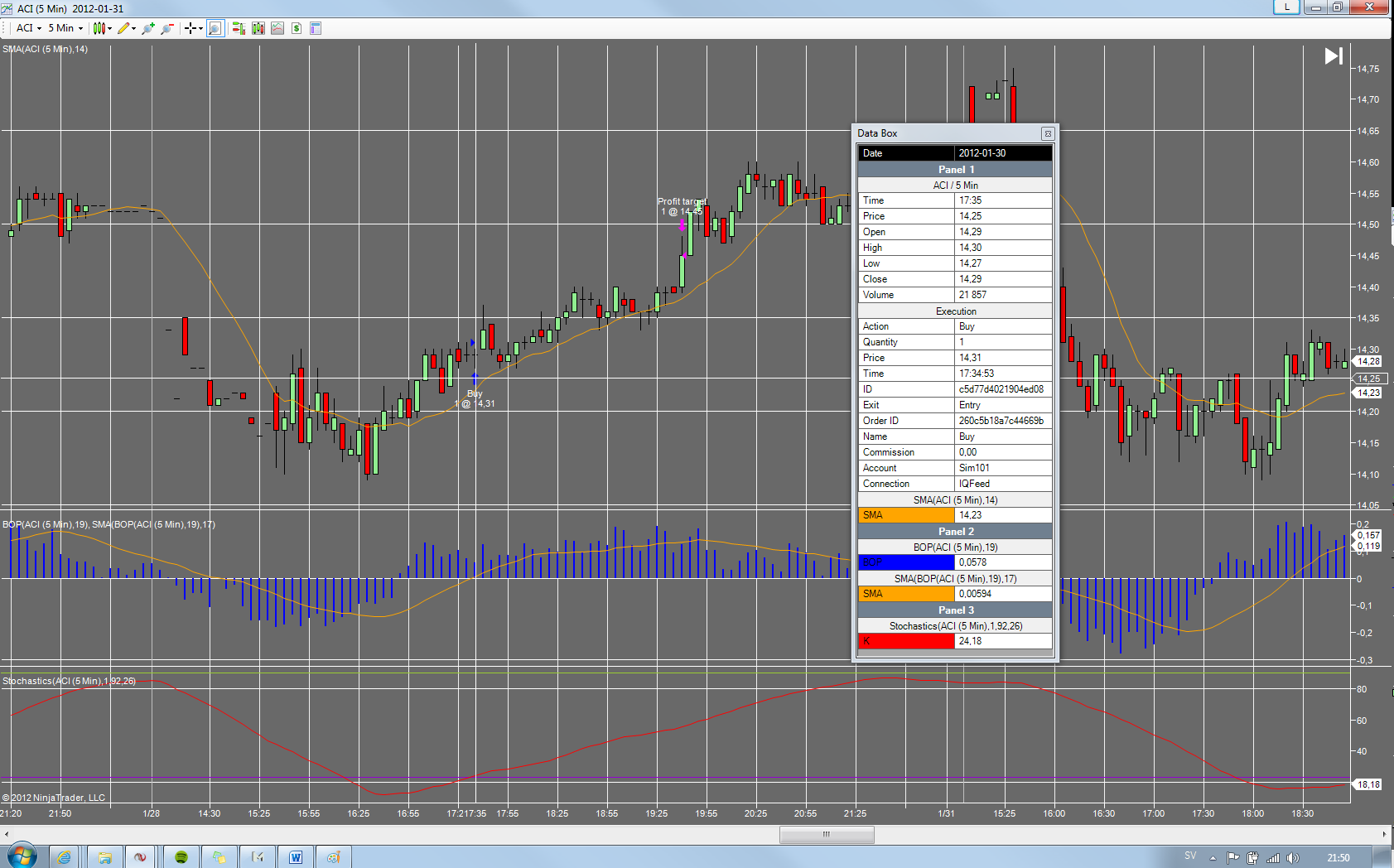Click the SMA(ACI (5 Min),14) indicator label
This screenshot has height=868, width=1394.
[x=46, y=49]
